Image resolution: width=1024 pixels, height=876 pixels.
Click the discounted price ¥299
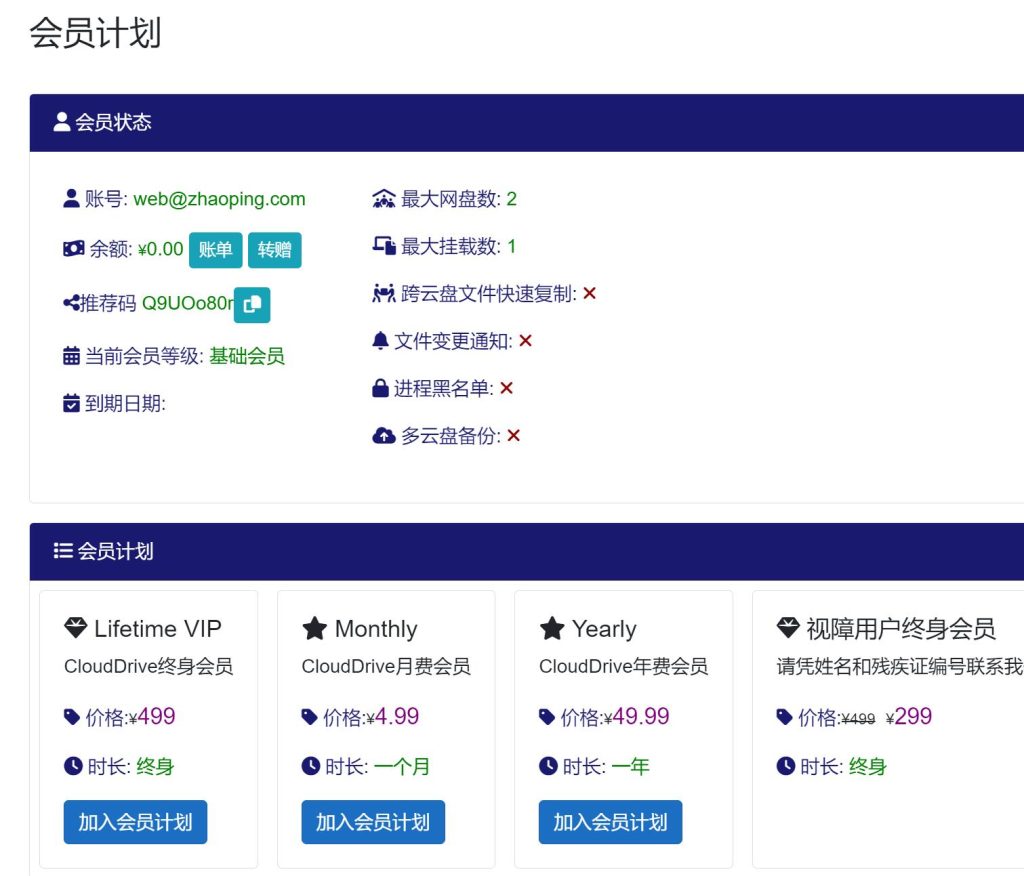909,717
